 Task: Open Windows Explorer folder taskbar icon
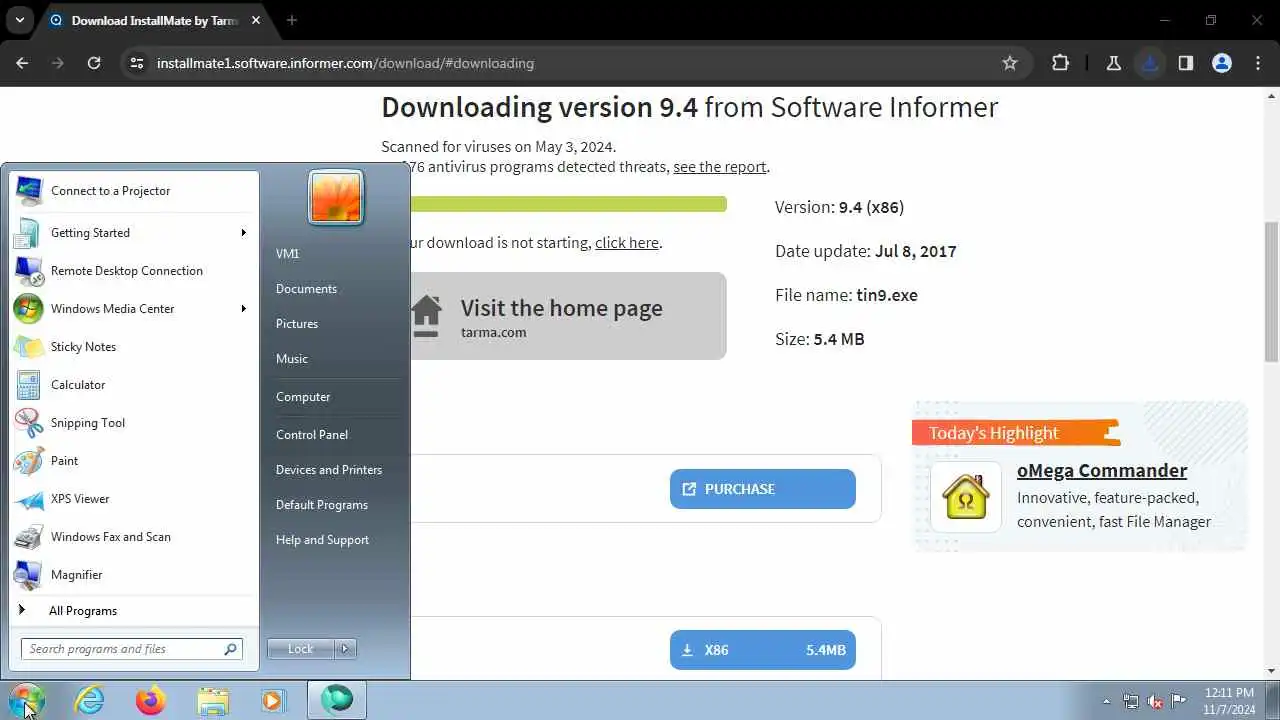pyautogui.click(x=213, y=700)
